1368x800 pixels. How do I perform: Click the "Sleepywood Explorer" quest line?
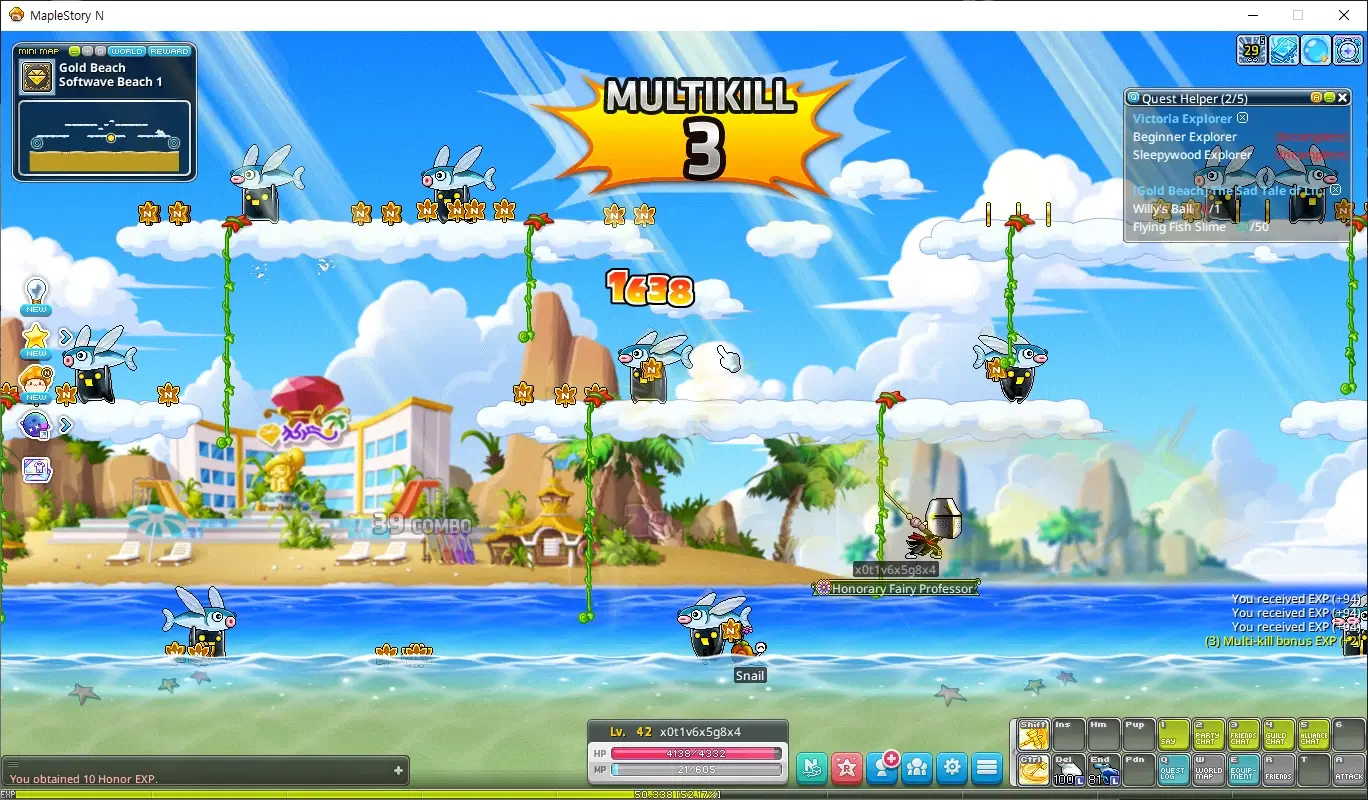click(x=1192, y=155)
